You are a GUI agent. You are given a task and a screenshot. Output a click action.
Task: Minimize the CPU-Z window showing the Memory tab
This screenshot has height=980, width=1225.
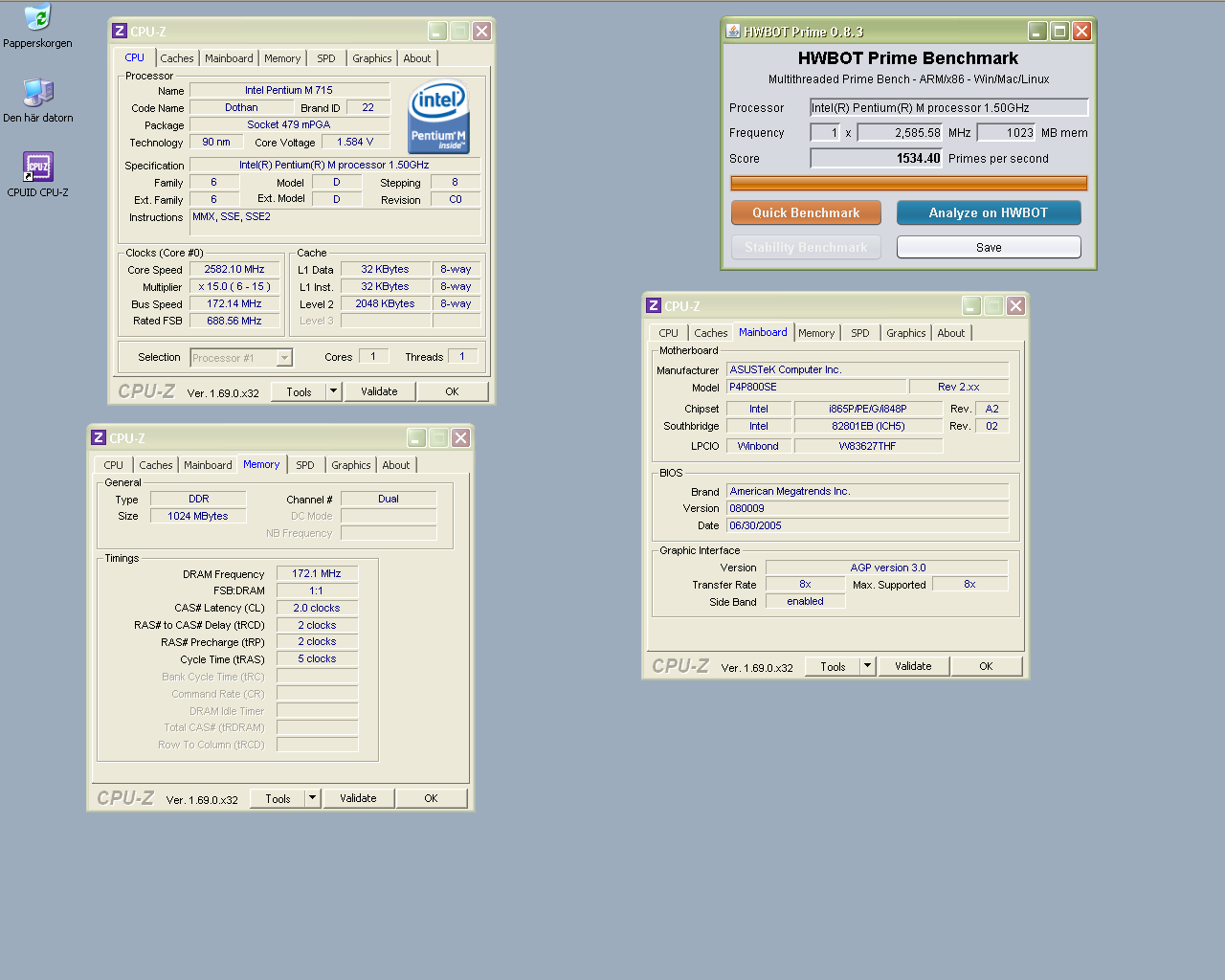[416, 438]
